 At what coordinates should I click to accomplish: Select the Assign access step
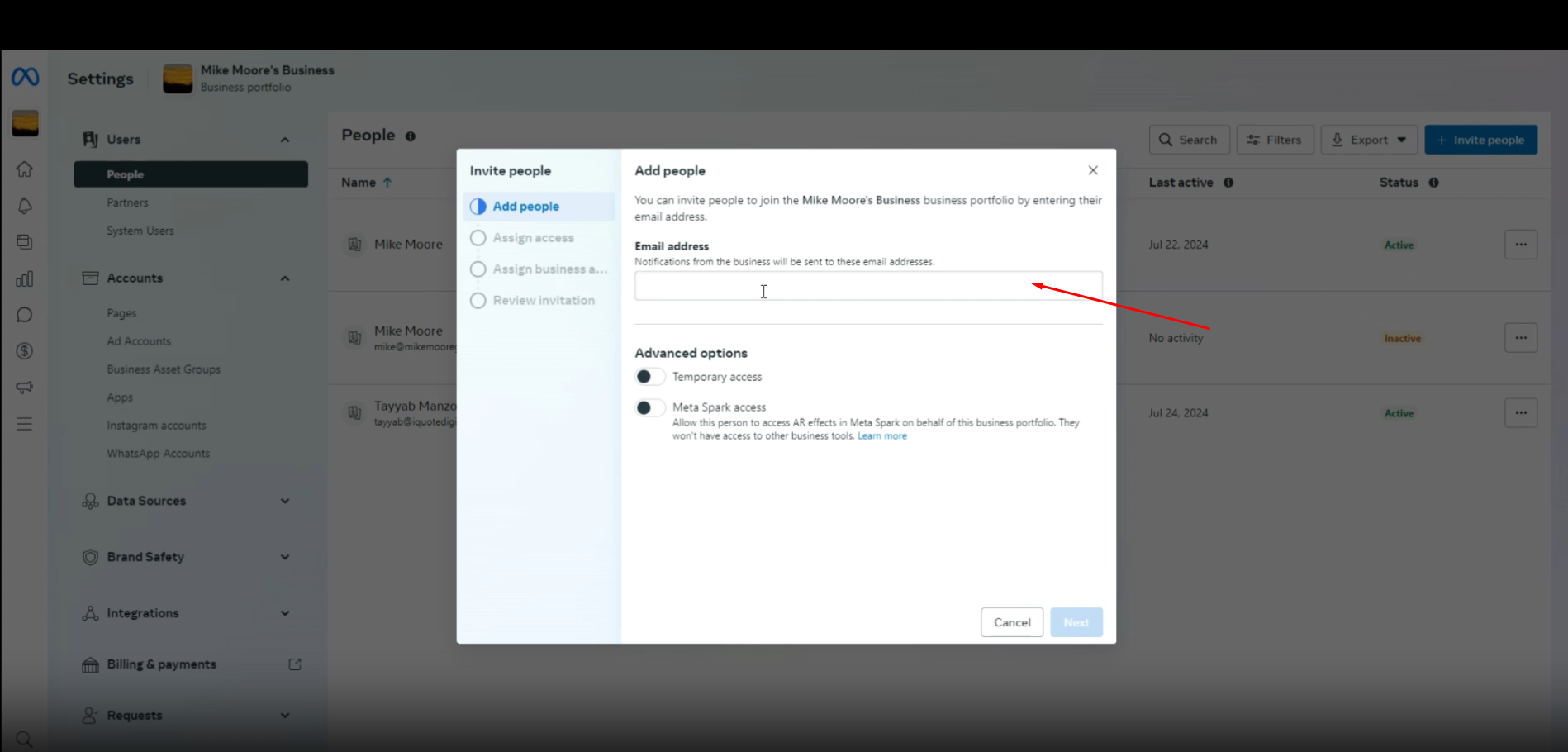click(x=539, y=238)
